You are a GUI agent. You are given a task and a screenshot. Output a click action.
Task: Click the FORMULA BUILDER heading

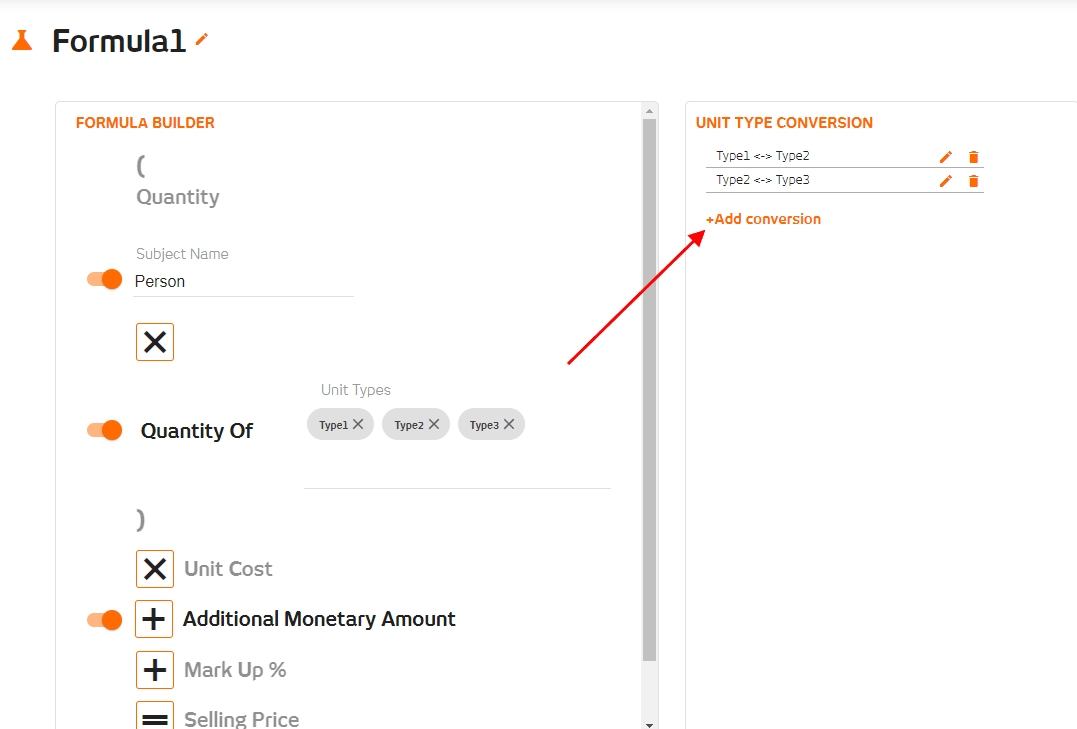click(x=145, y=123)
